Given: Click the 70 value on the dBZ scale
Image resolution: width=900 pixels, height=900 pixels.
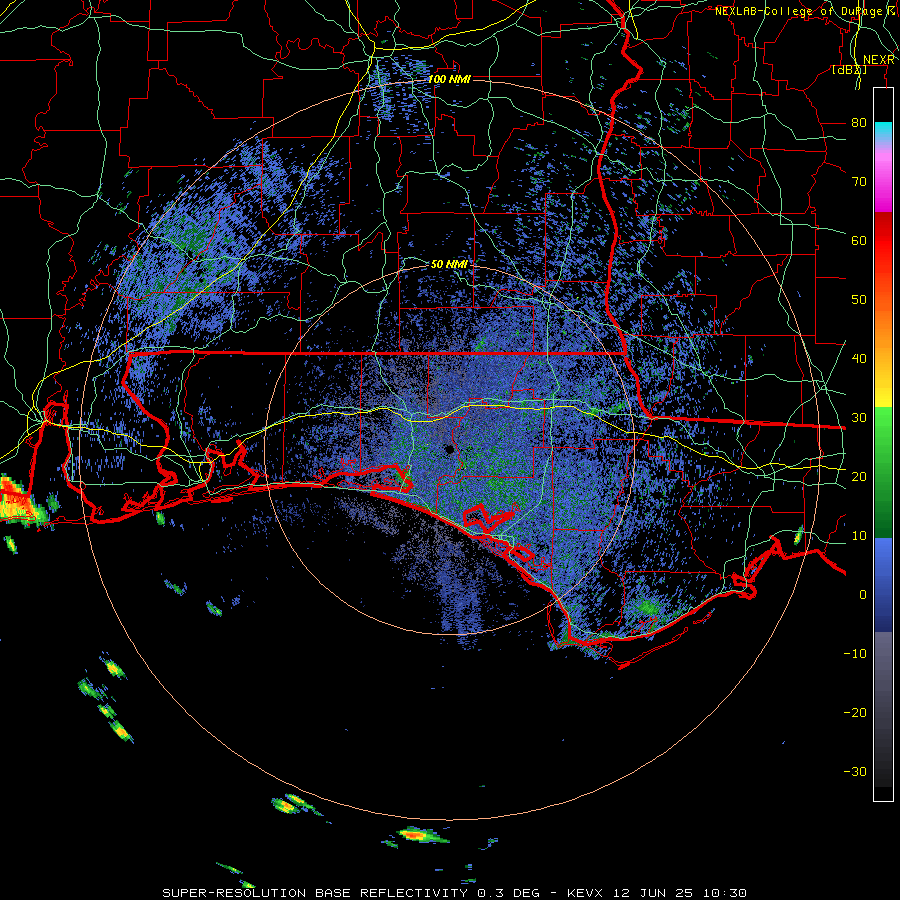Looking at the screenshot, I should pos(859,181).
